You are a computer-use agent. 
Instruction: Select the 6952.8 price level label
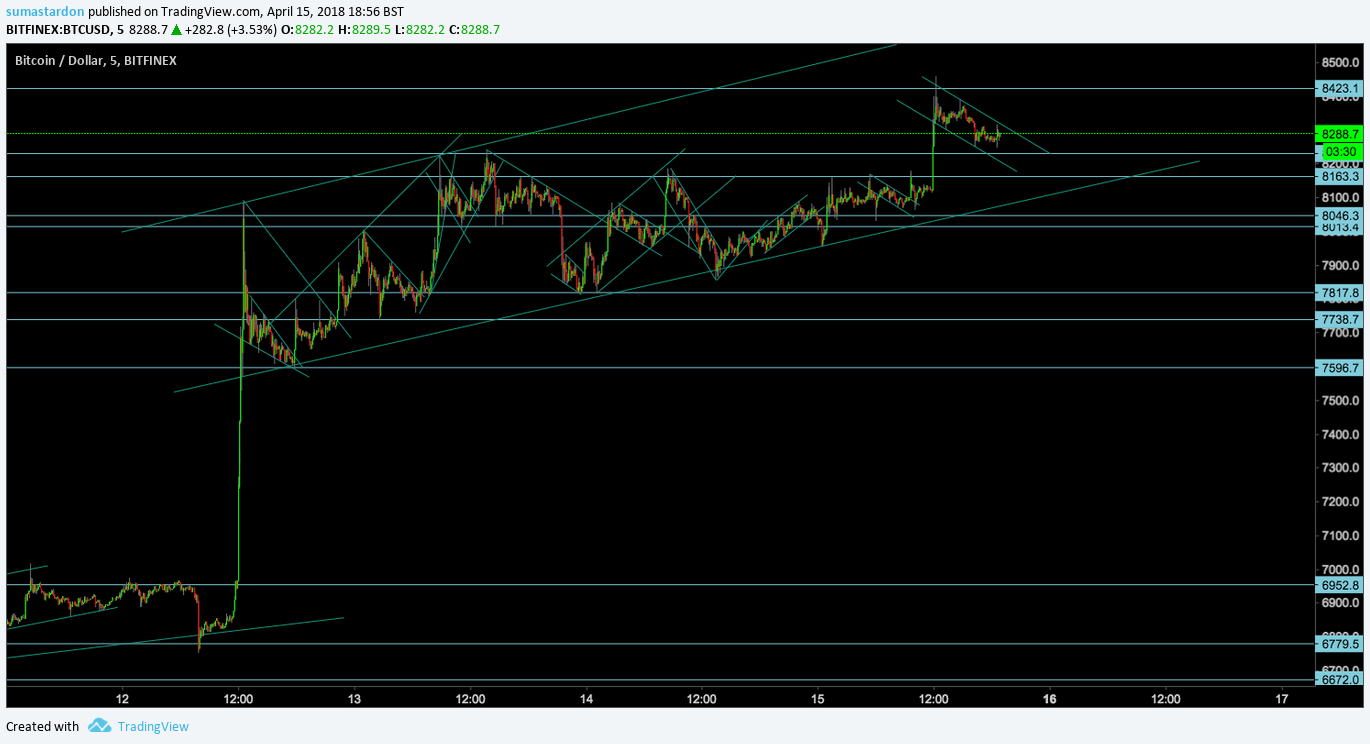pos(1341,585)
